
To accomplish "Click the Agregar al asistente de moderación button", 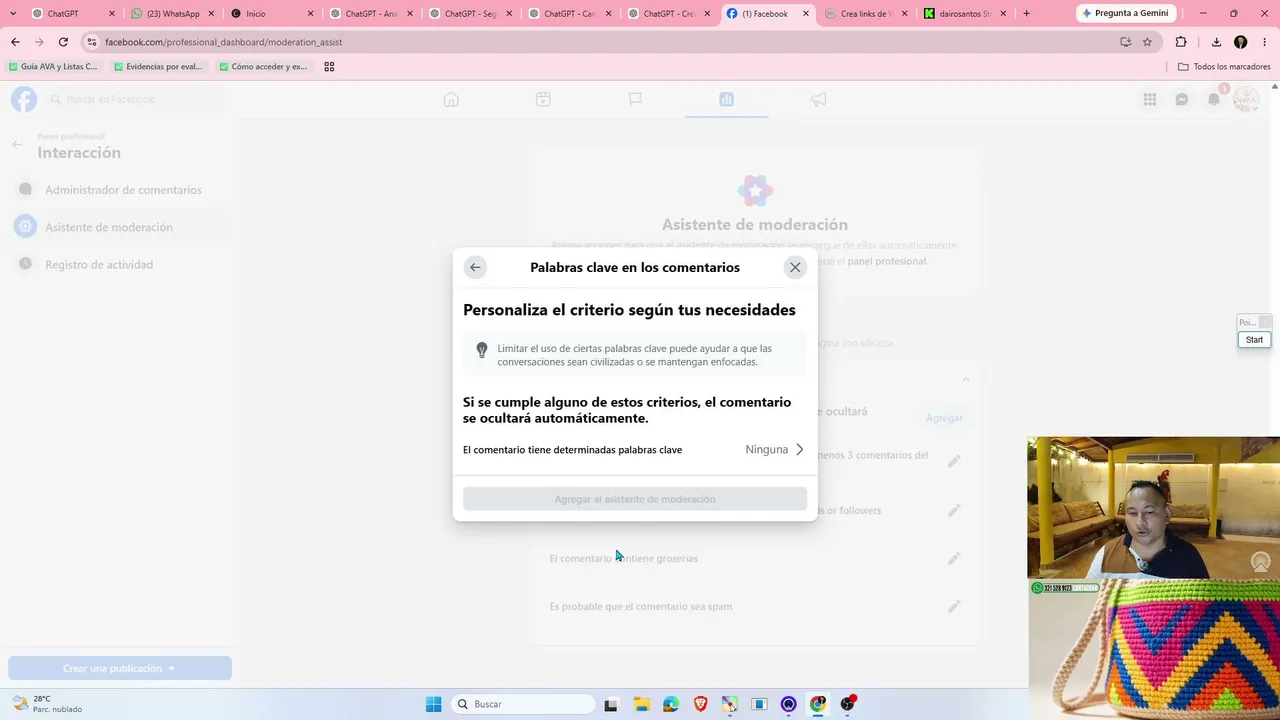I will coord(635,499).
